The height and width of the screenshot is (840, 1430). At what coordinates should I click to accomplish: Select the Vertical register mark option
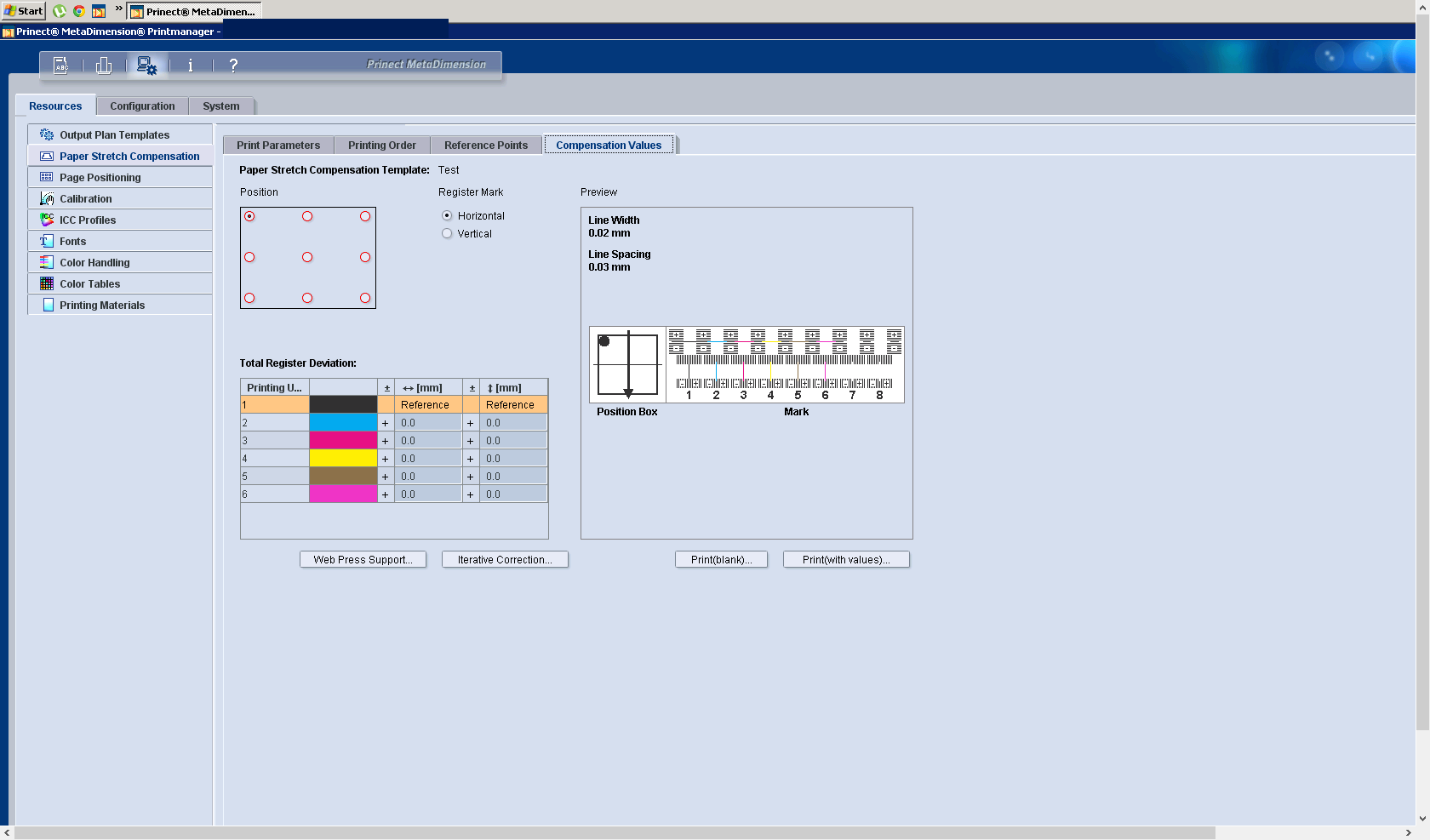click(447, 234)
